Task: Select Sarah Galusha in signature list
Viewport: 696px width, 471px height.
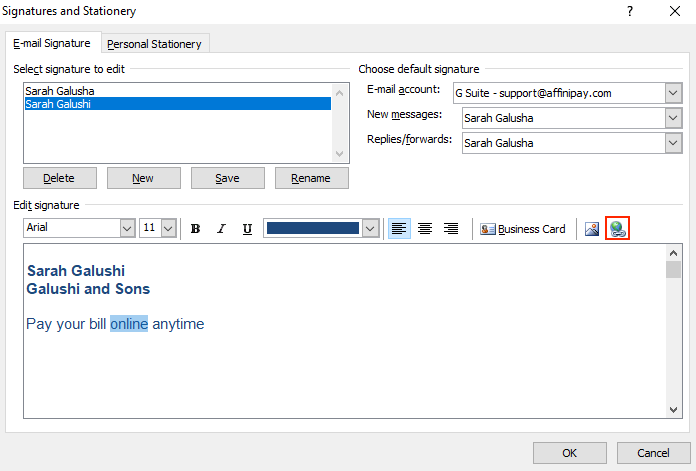Action: 60,91
